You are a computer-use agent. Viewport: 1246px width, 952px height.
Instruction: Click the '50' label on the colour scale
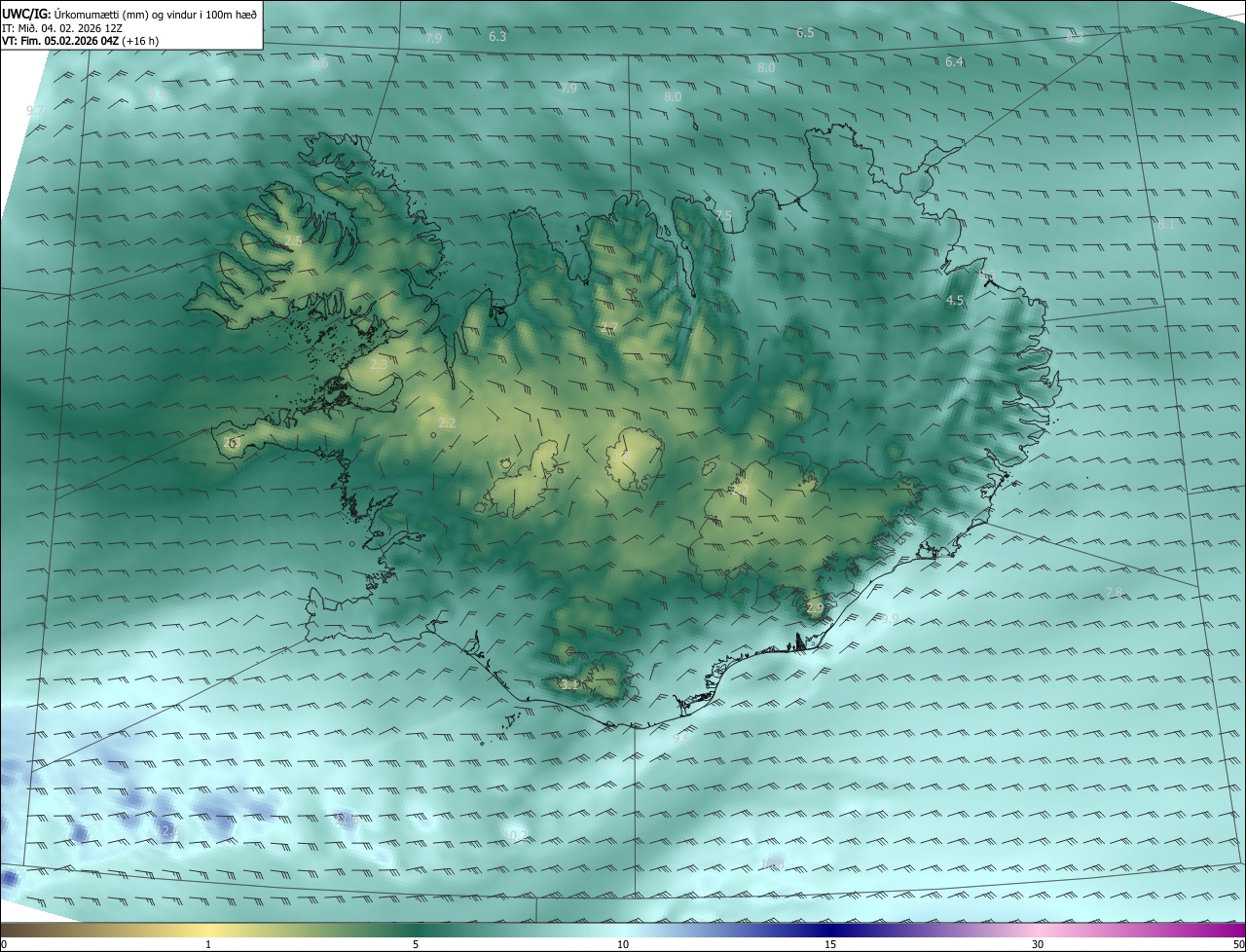pyautogui.click(x=1238, y=944)
